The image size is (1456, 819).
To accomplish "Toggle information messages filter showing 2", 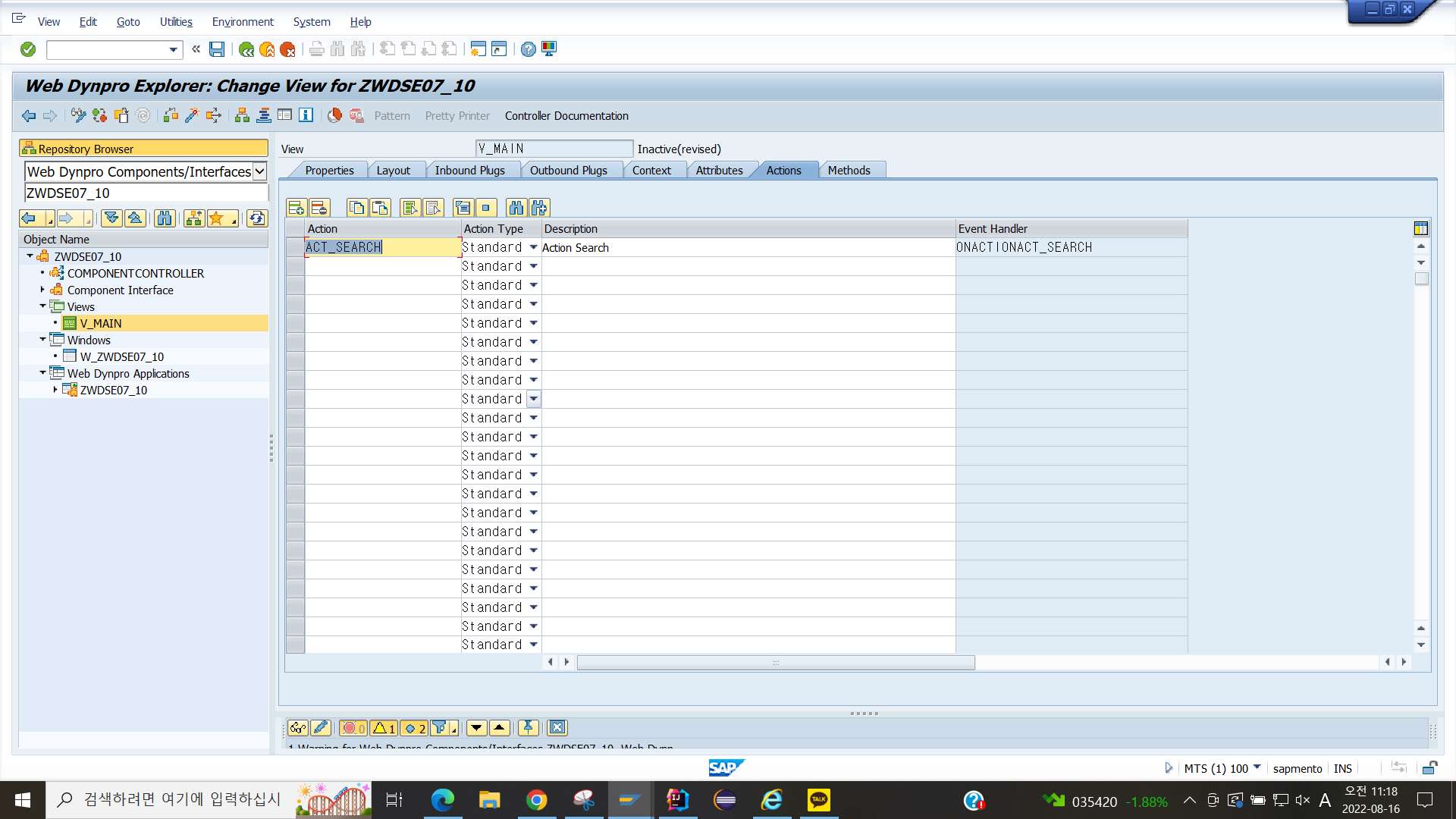I will point(414,728).
